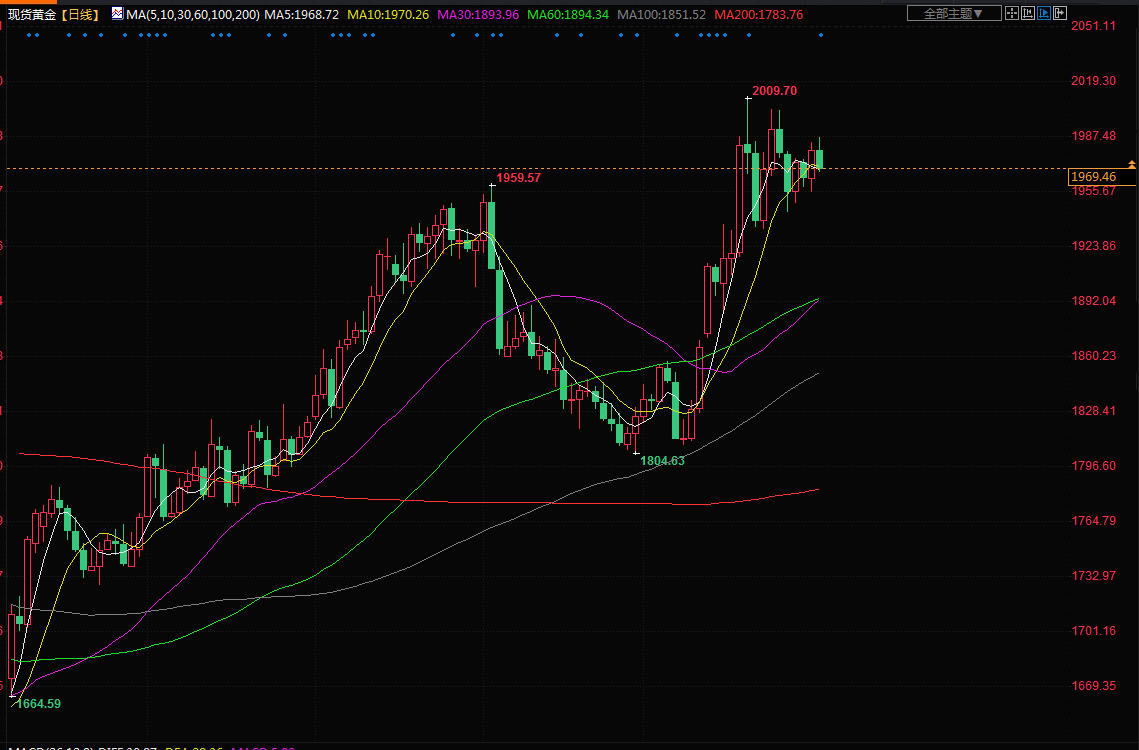1139x750 pixels.
Task: Select the MA5 value label
Action: (301, 15)
